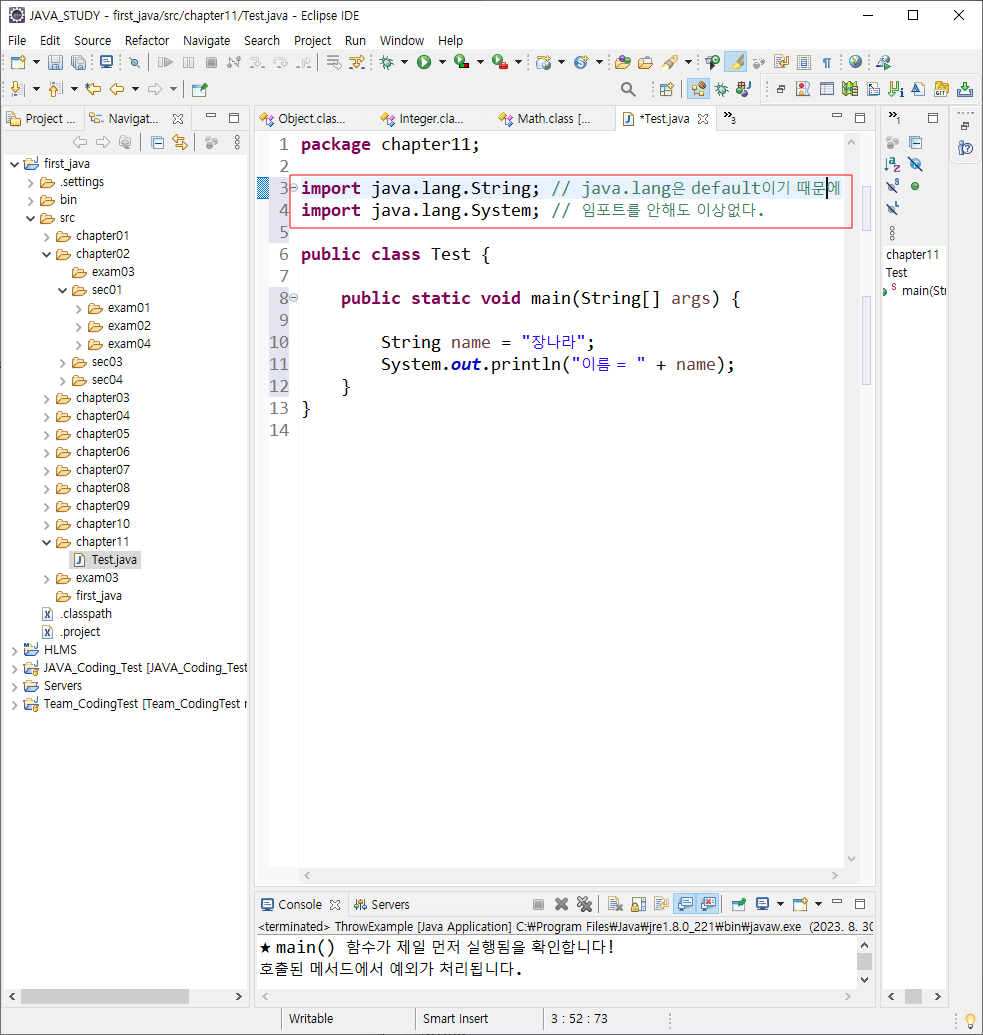Click the New wizard icon
The image size is (983, 1035).
(18, 62)
